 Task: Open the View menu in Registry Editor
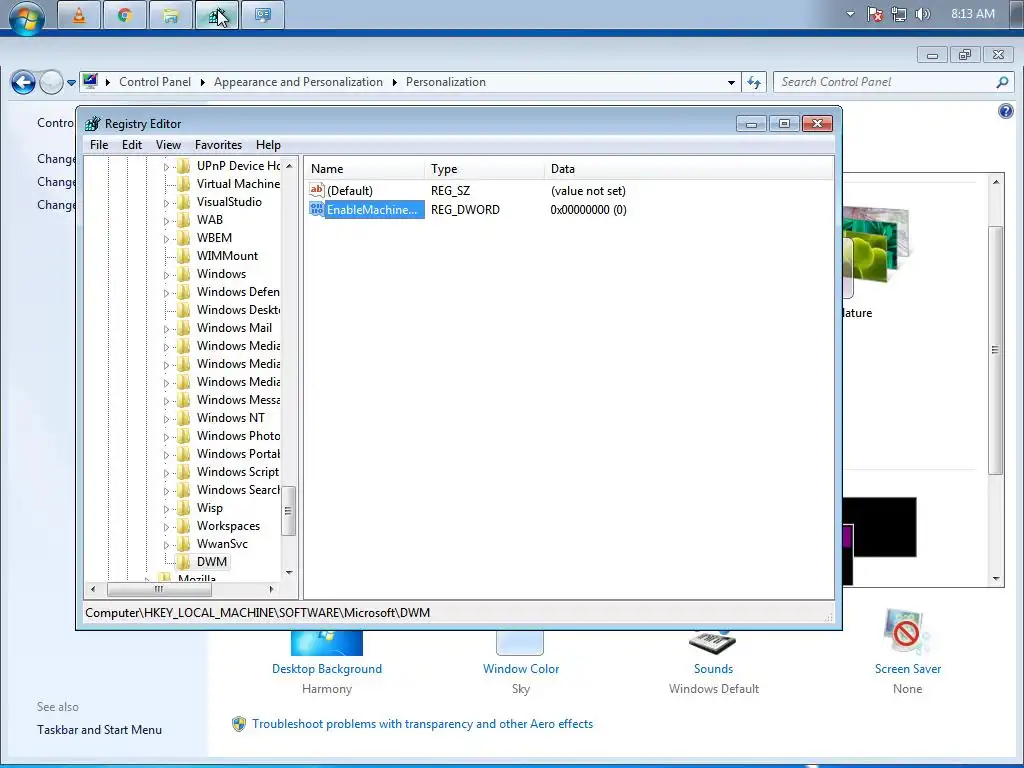(168, 145)
